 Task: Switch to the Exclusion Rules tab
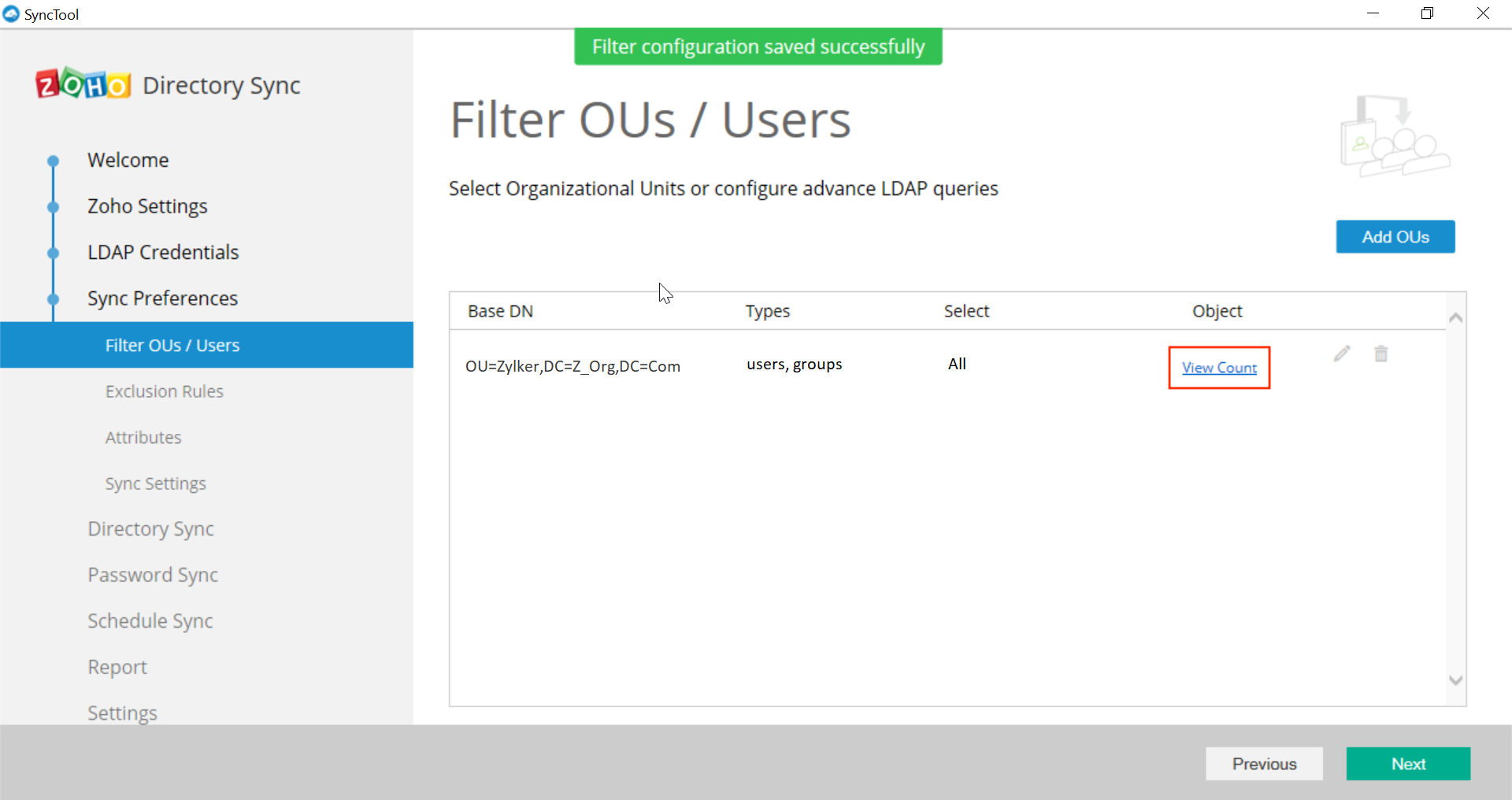click(x=164, y=391)
